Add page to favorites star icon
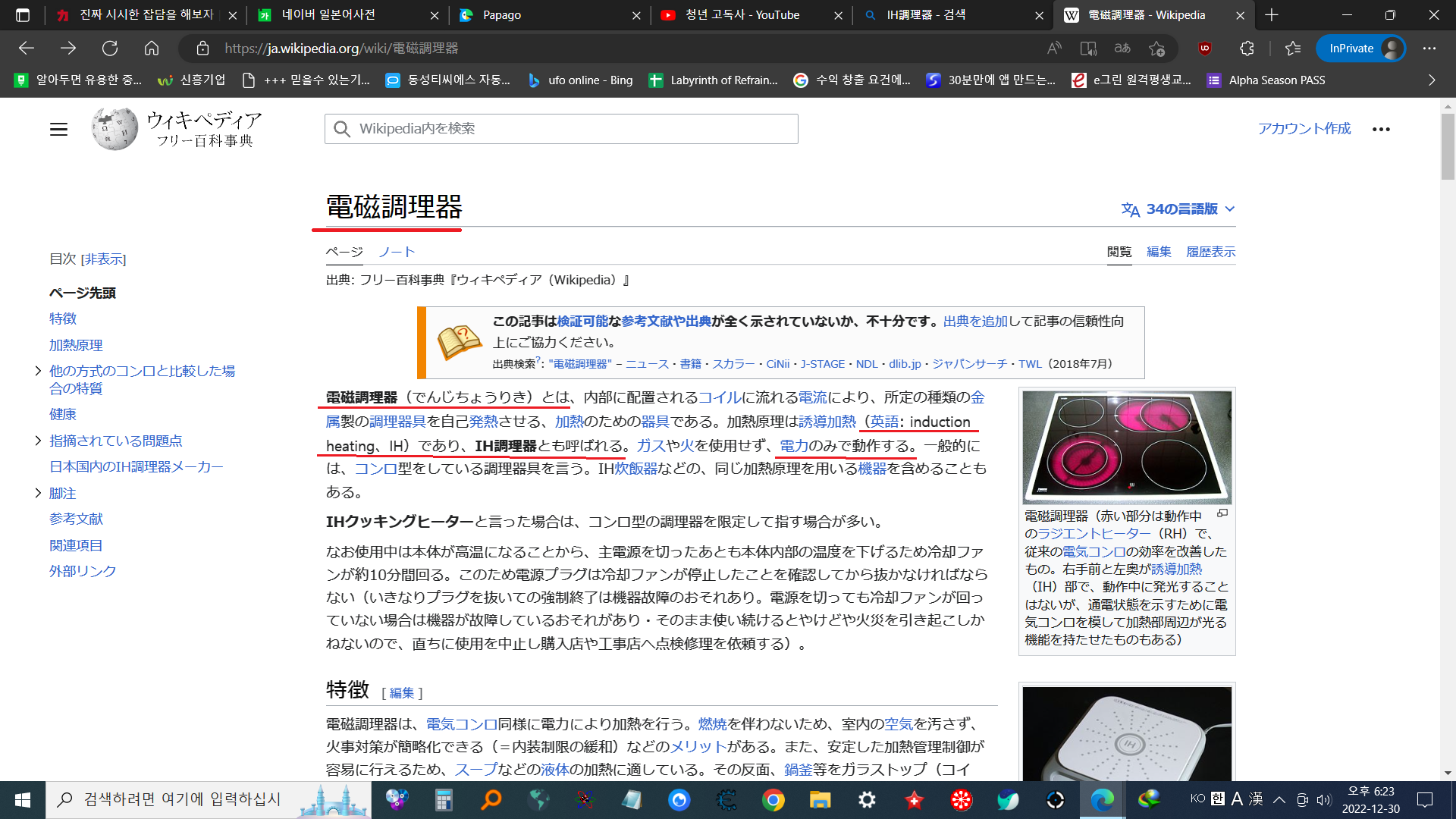The image size is (1456, 819). tap(1156, 49)
